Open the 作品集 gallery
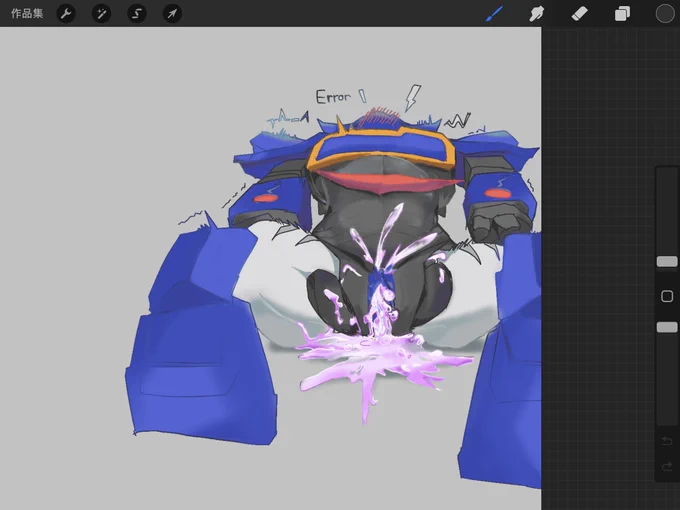The height and width of the screenshot is (510, 680). coord(27,13)
